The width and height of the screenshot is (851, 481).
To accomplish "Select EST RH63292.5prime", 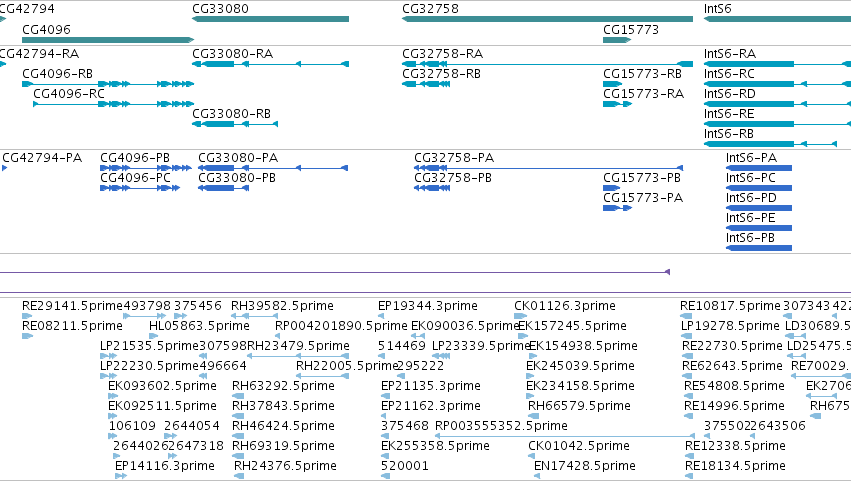I will click(283, 386).
